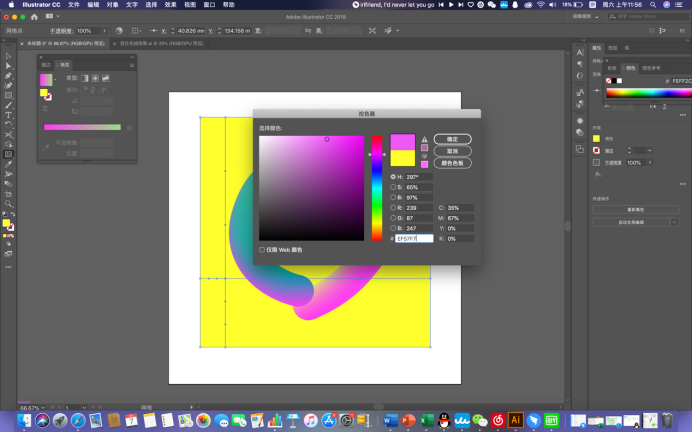Image resolution: width=692 pixels, height=433 pixels.
Task: Select the Mesh tool
Action: click(8, 154)
